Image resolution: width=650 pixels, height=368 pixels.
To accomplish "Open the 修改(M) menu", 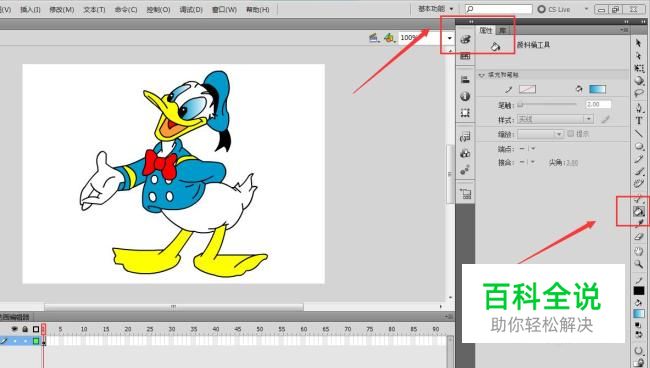I will 62,9.
